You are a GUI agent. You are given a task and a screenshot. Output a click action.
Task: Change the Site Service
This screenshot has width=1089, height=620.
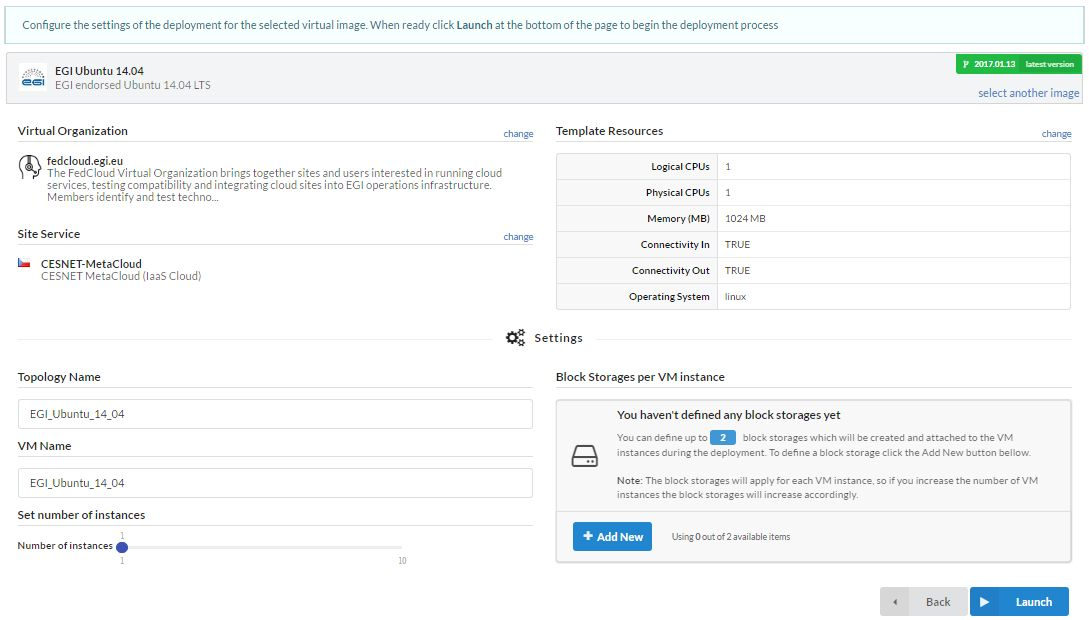tap(518, 237)
